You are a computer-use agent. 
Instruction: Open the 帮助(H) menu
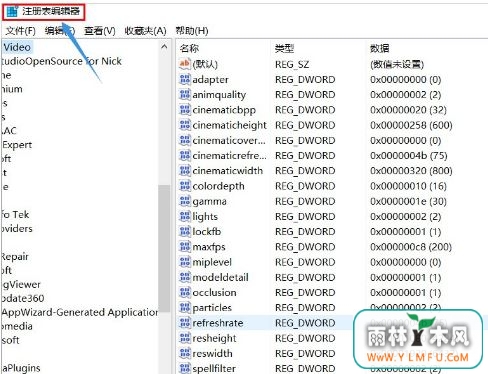(x=192, y=31)
